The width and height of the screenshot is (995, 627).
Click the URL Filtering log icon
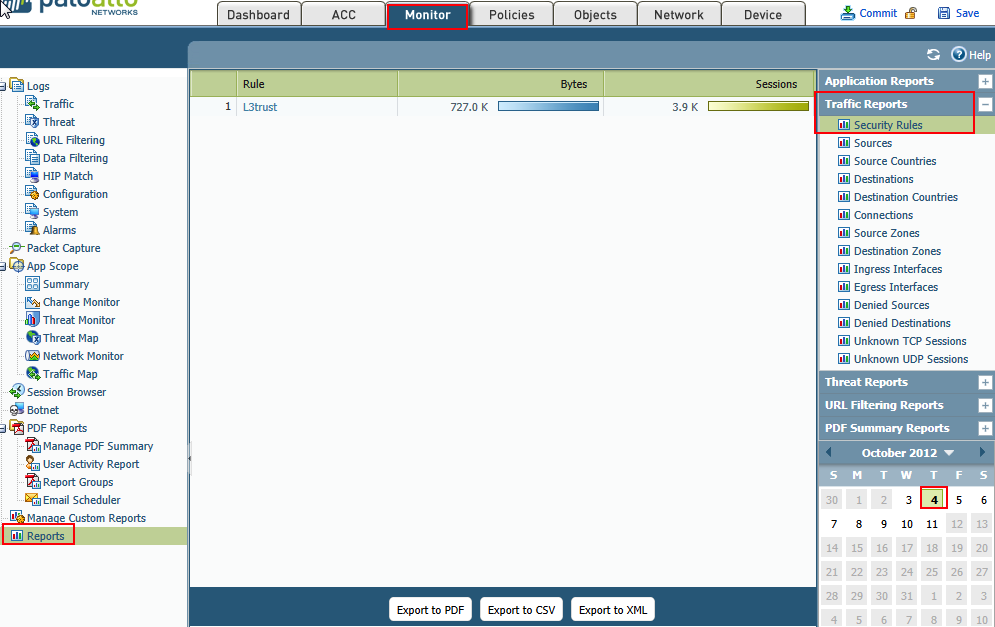(x=32, y=139)
